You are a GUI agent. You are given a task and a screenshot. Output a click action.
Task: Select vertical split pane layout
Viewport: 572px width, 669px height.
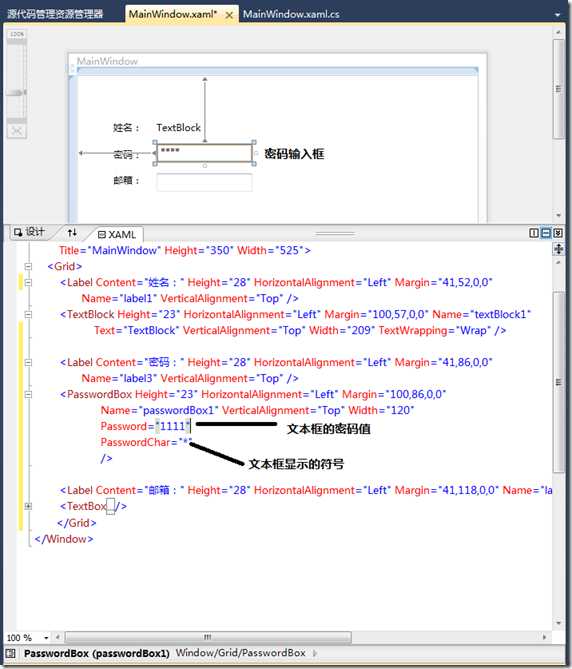click(x=533, y=233)
